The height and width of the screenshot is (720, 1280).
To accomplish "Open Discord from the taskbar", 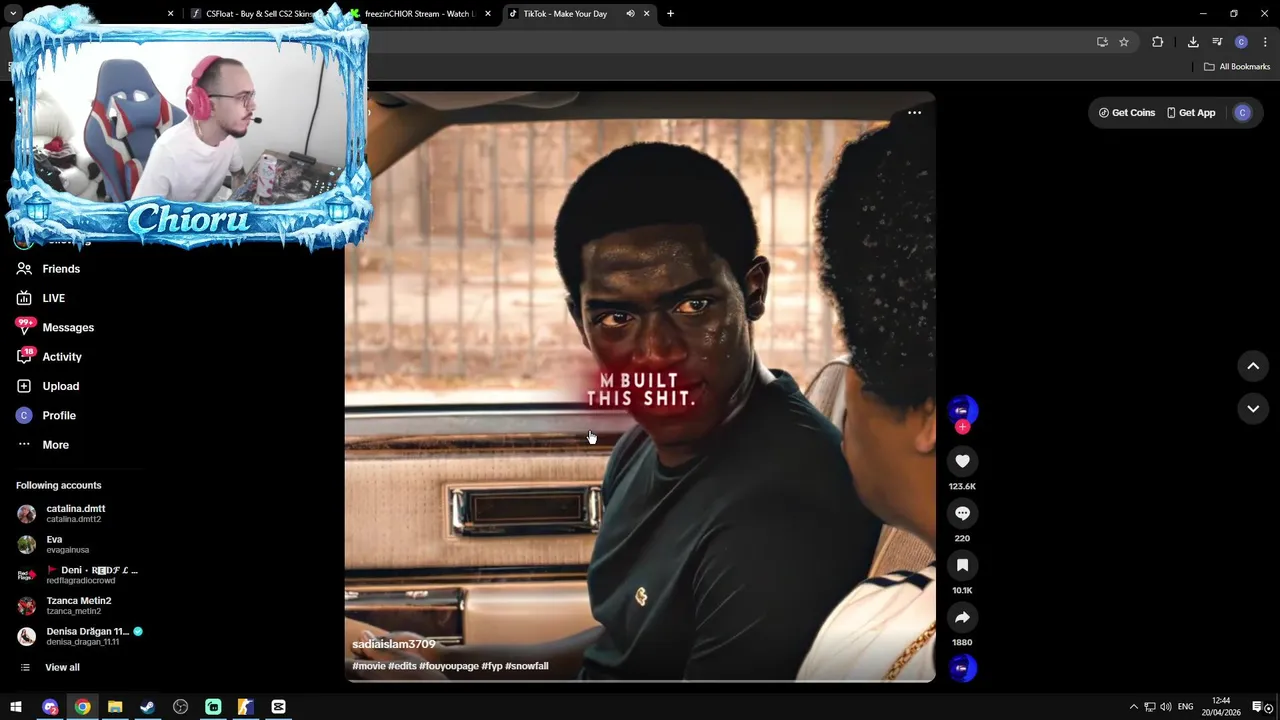I will tap(50, 707).
